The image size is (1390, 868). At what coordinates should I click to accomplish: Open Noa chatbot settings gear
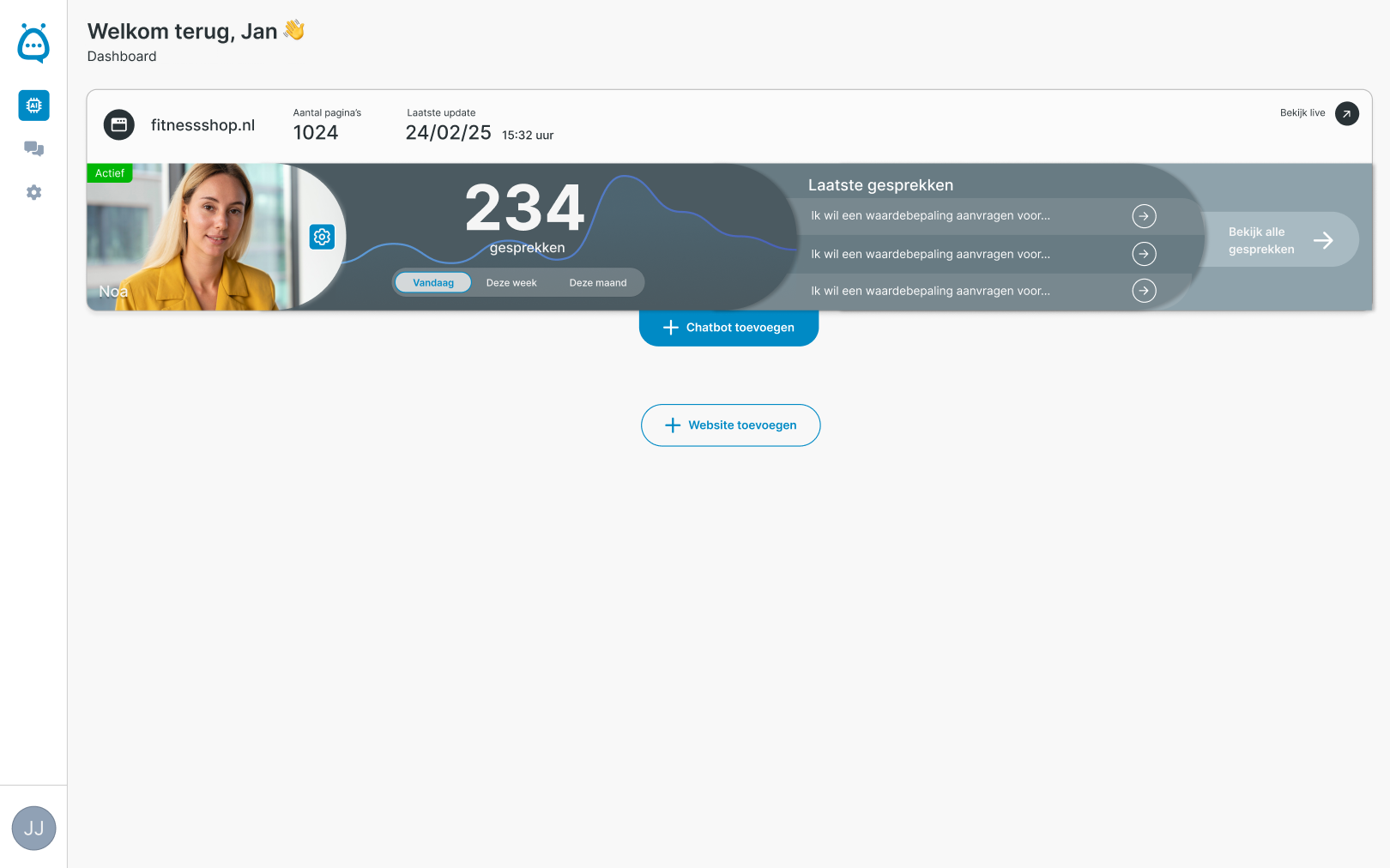tap(322, 237)
